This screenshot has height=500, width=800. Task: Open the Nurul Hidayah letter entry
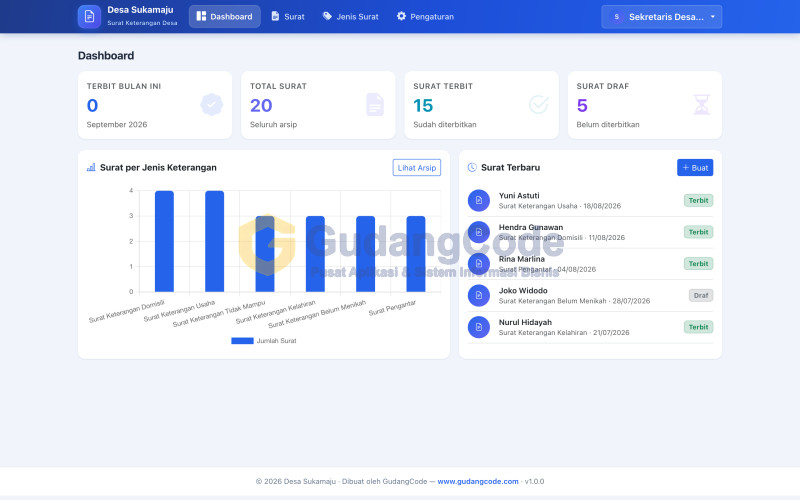[590, 327]
